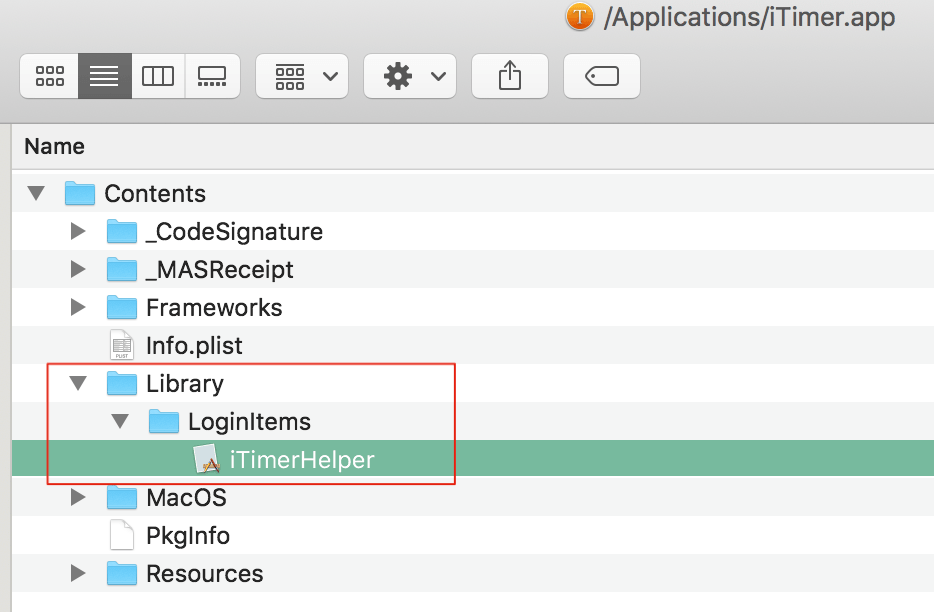Click the iTimerHelper file name
The height and width of the screenshot is (612, 934).
tap(302, 460)
